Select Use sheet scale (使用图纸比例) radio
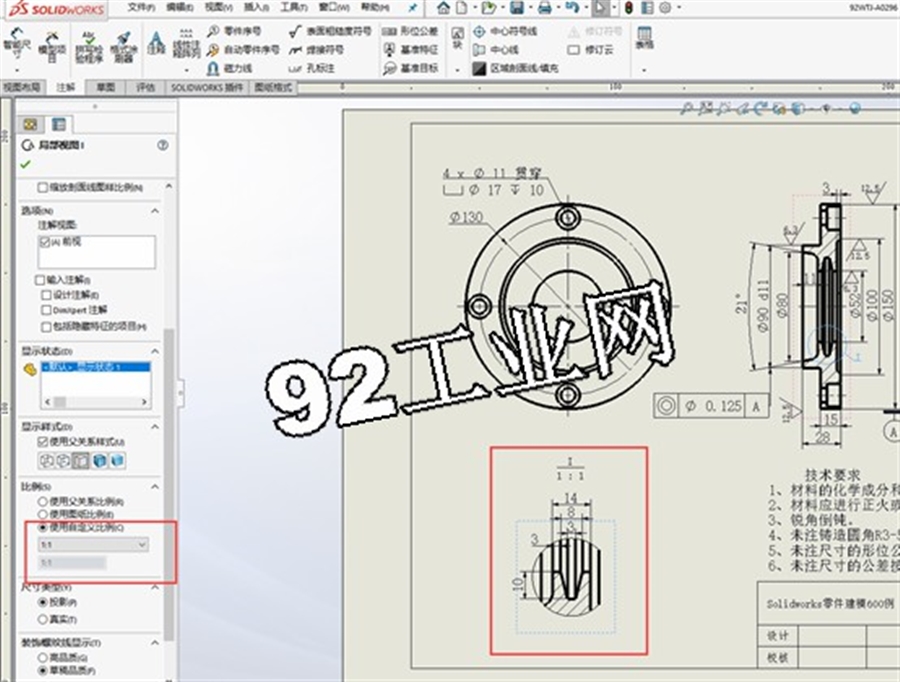 point(42,514)
